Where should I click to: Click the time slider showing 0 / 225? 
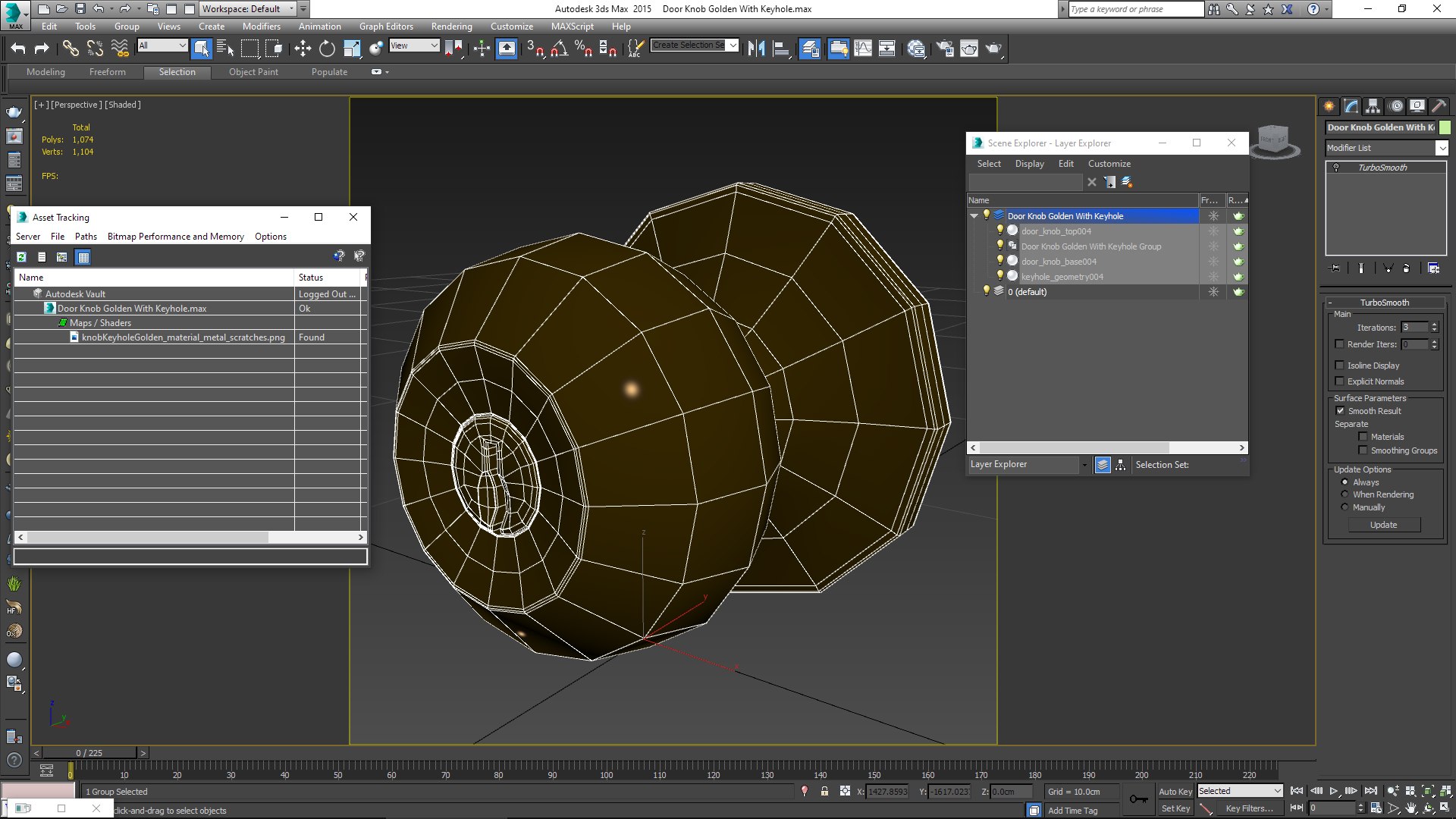tap(89, 753)
